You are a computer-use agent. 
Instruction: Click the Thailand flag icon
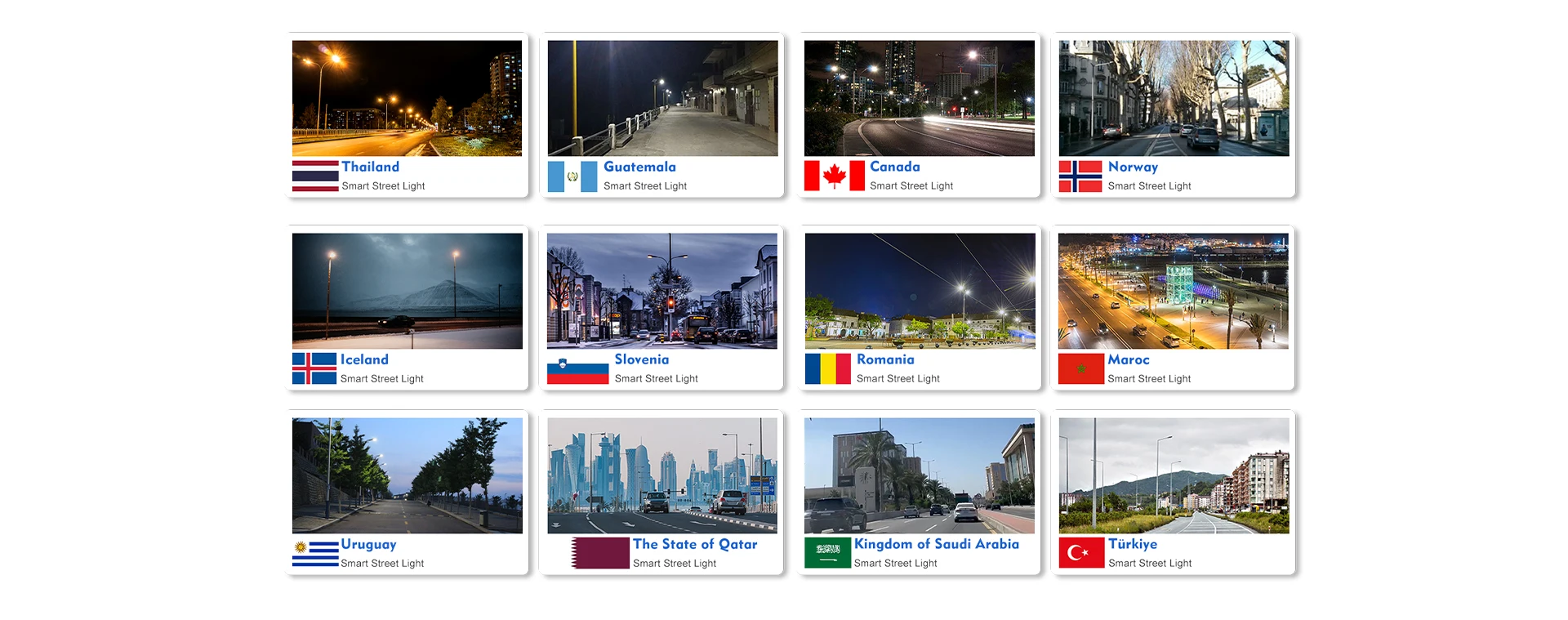click(315, 176)
